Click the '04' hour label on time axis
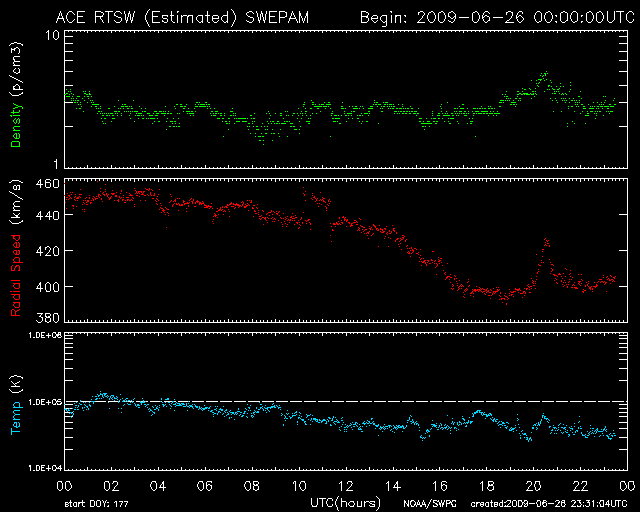640x512 pixels. click(158, 486)
